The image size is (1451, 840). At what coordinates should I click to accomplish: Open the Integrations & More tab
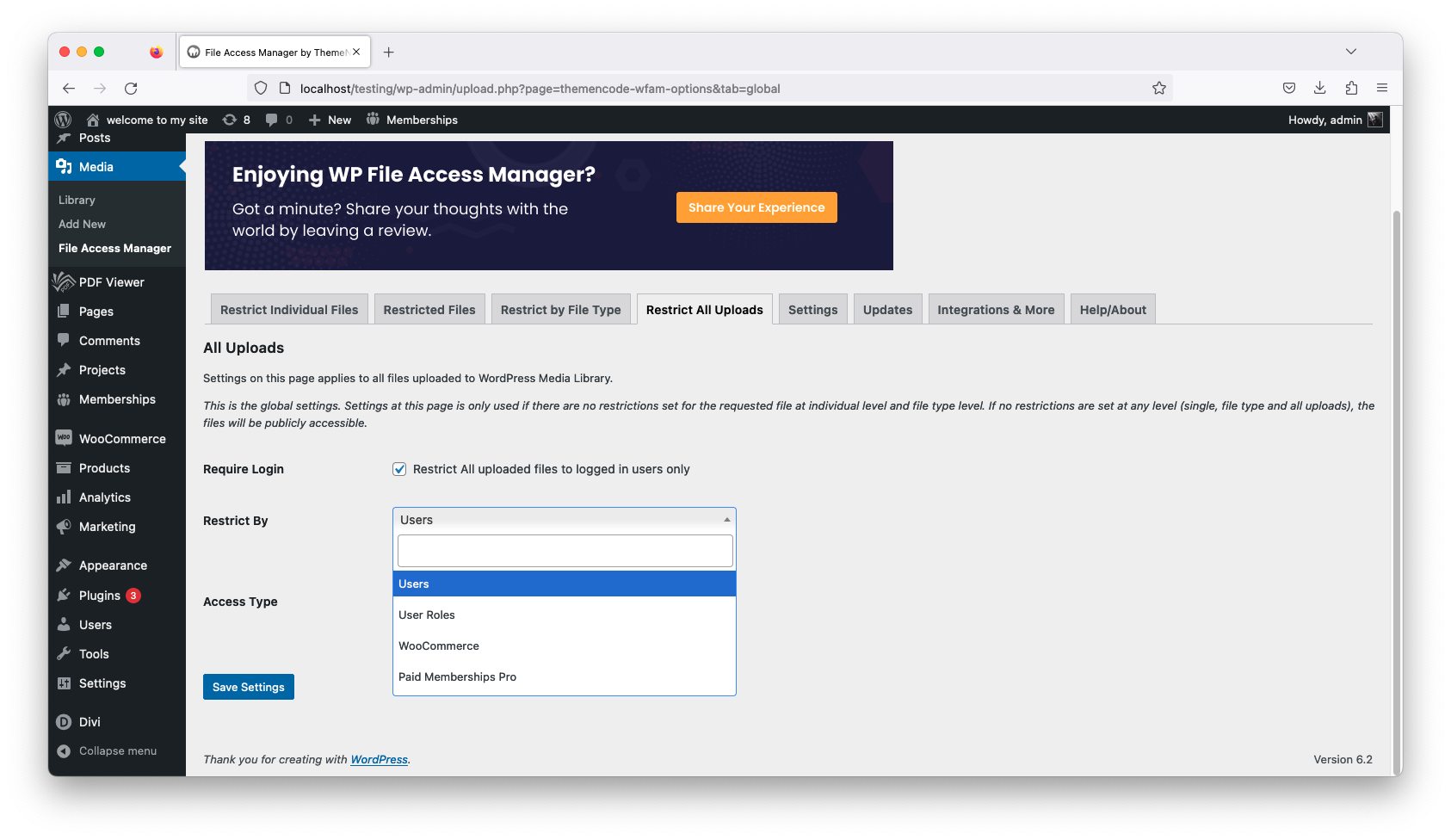996,310
